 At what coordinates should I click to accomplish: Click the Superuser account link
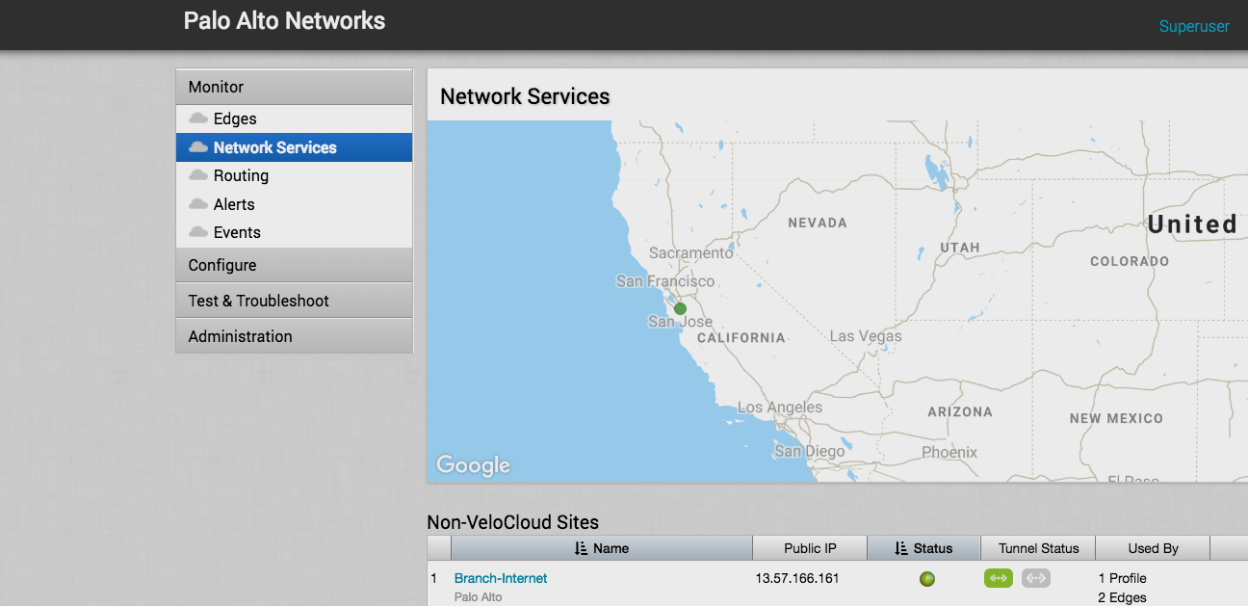tap(1194, 26)
